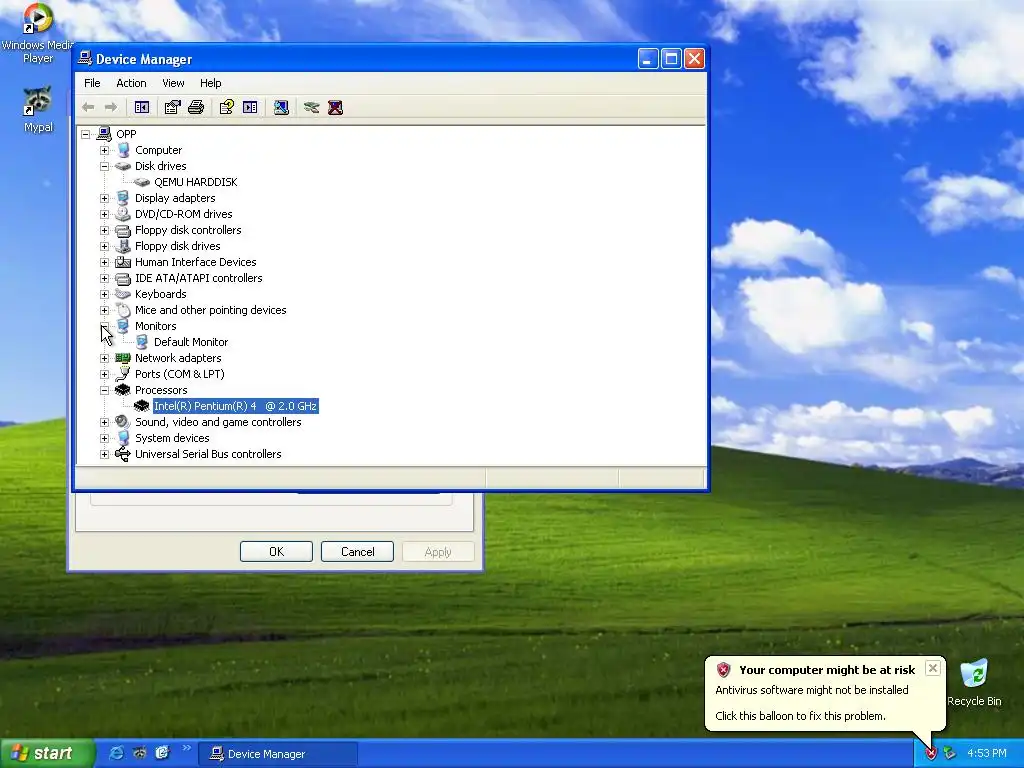Expand the System devices category
This screenshot has width=1024, height=768.
(x=104, y=438)
